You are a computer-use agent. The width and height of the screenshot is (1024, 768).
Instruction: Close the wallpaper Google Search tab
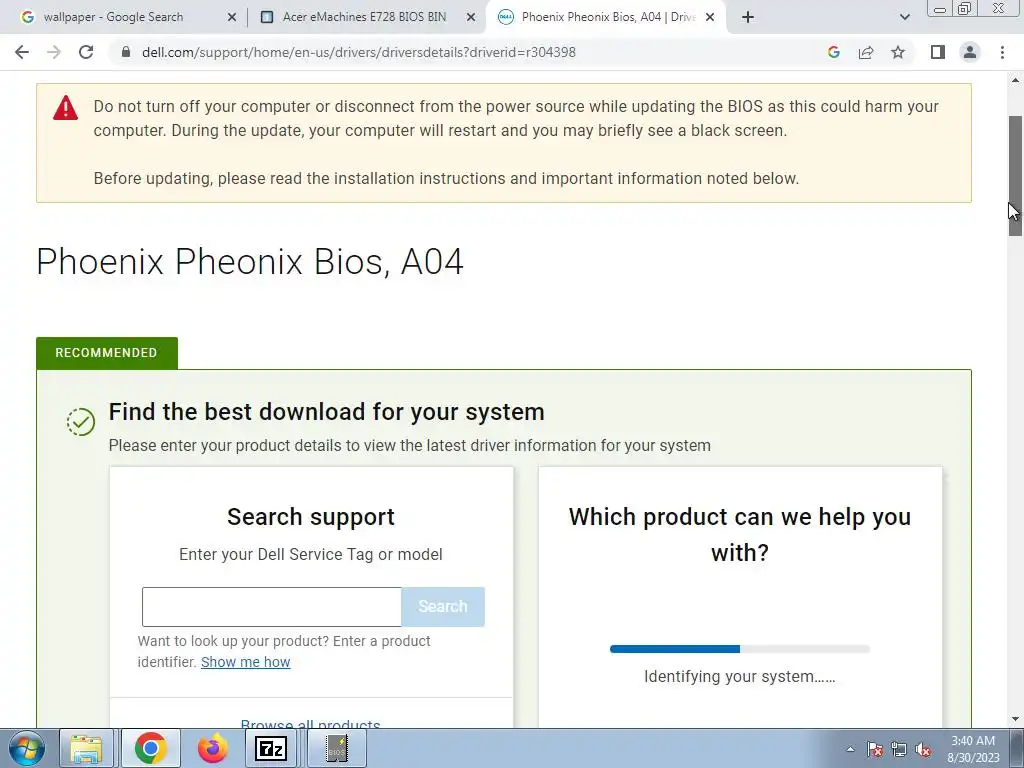231,18
